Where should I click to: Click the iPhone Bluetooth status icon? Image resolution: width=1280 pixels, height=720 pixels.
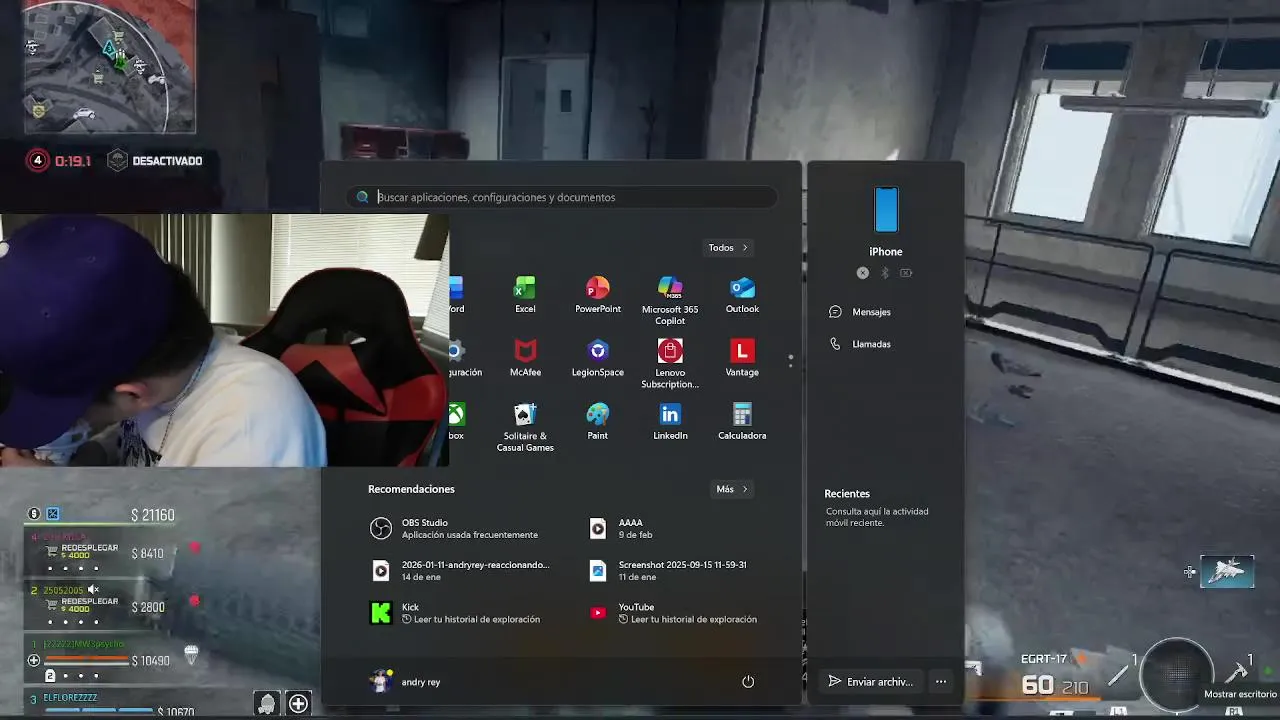pyautogui.click(x=884, y=273)
